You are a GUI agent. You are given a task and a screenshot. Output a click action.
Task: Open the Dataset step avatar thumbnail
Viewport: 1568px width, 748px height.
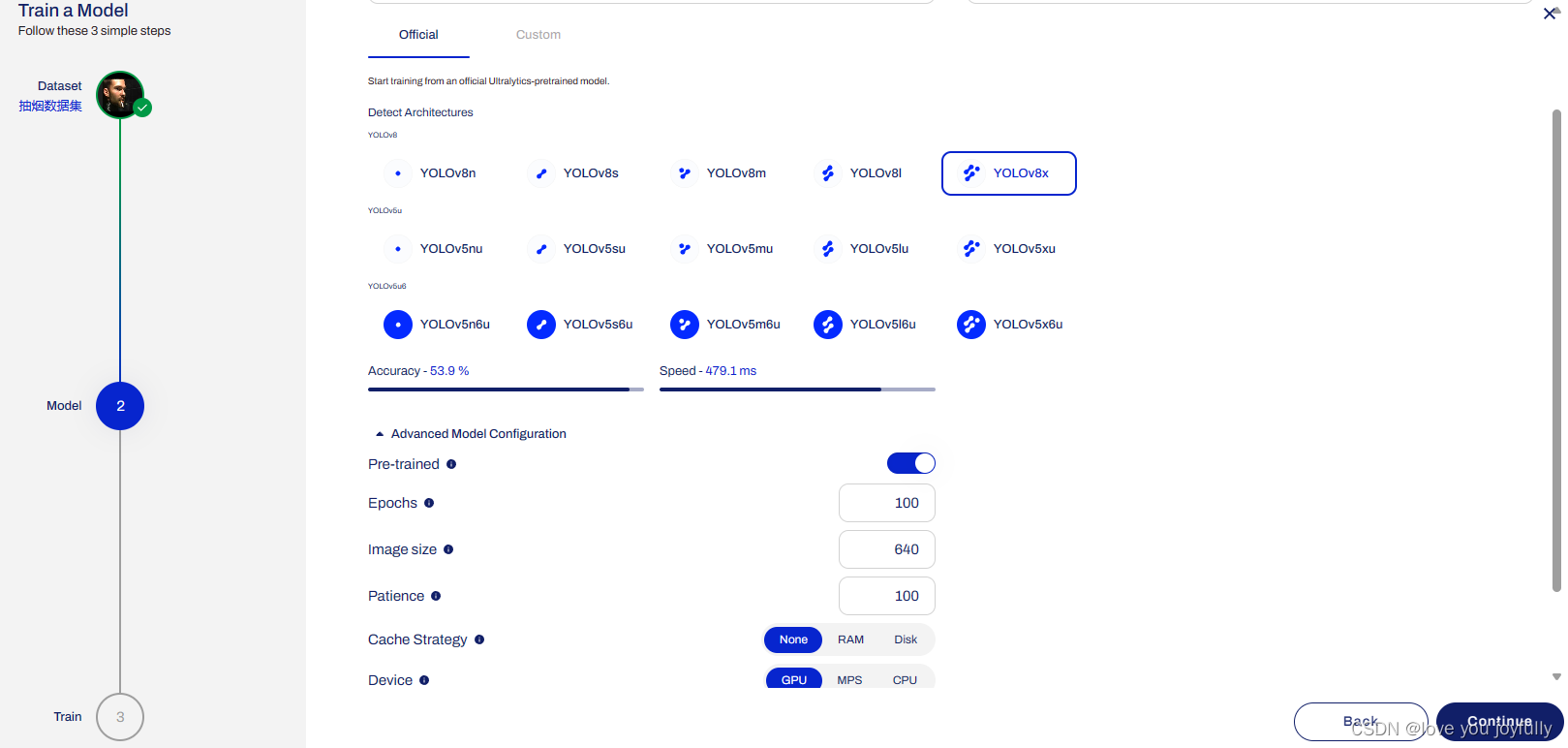click(120, 95)
